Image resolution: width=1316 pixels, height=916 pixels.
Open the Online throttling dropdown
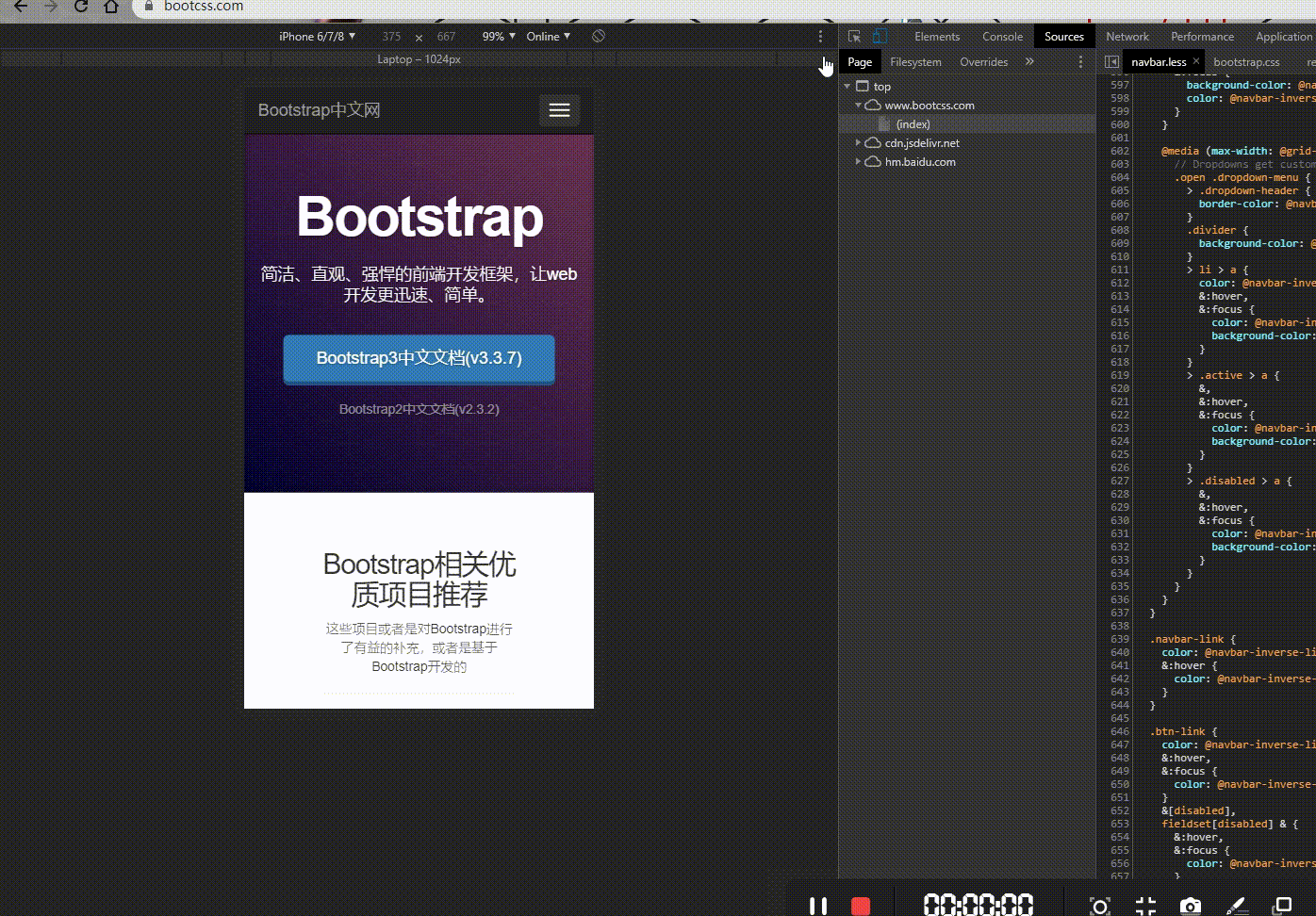point(549,36)
